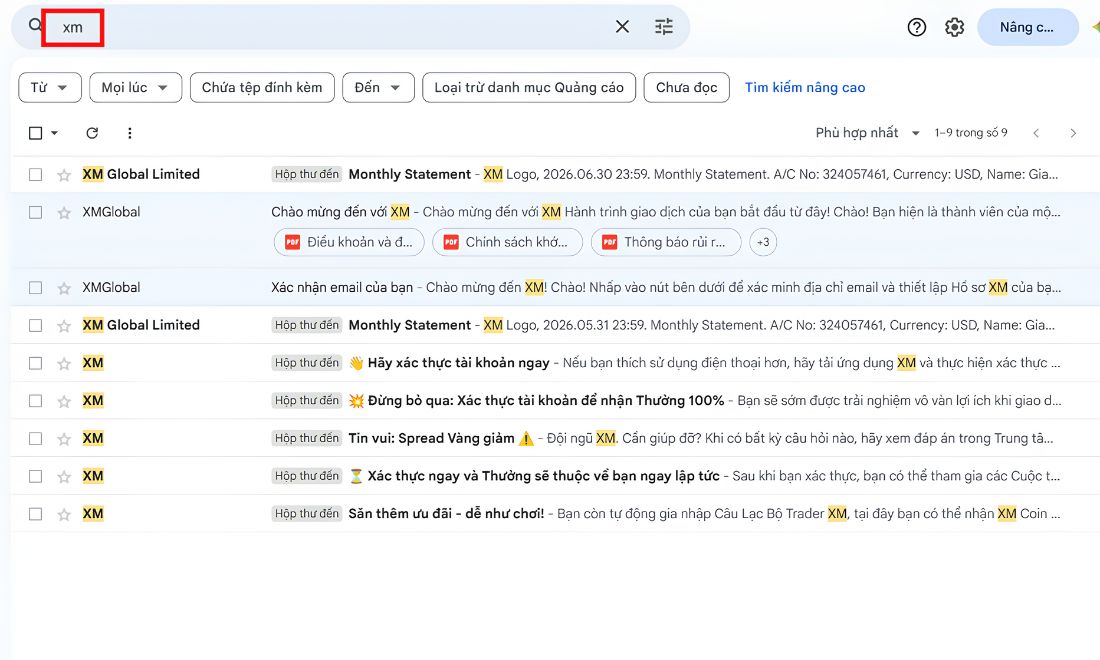
Task: Select checkbox for Monthly Statement 2026.06.30 email
Action: [36, 175]
